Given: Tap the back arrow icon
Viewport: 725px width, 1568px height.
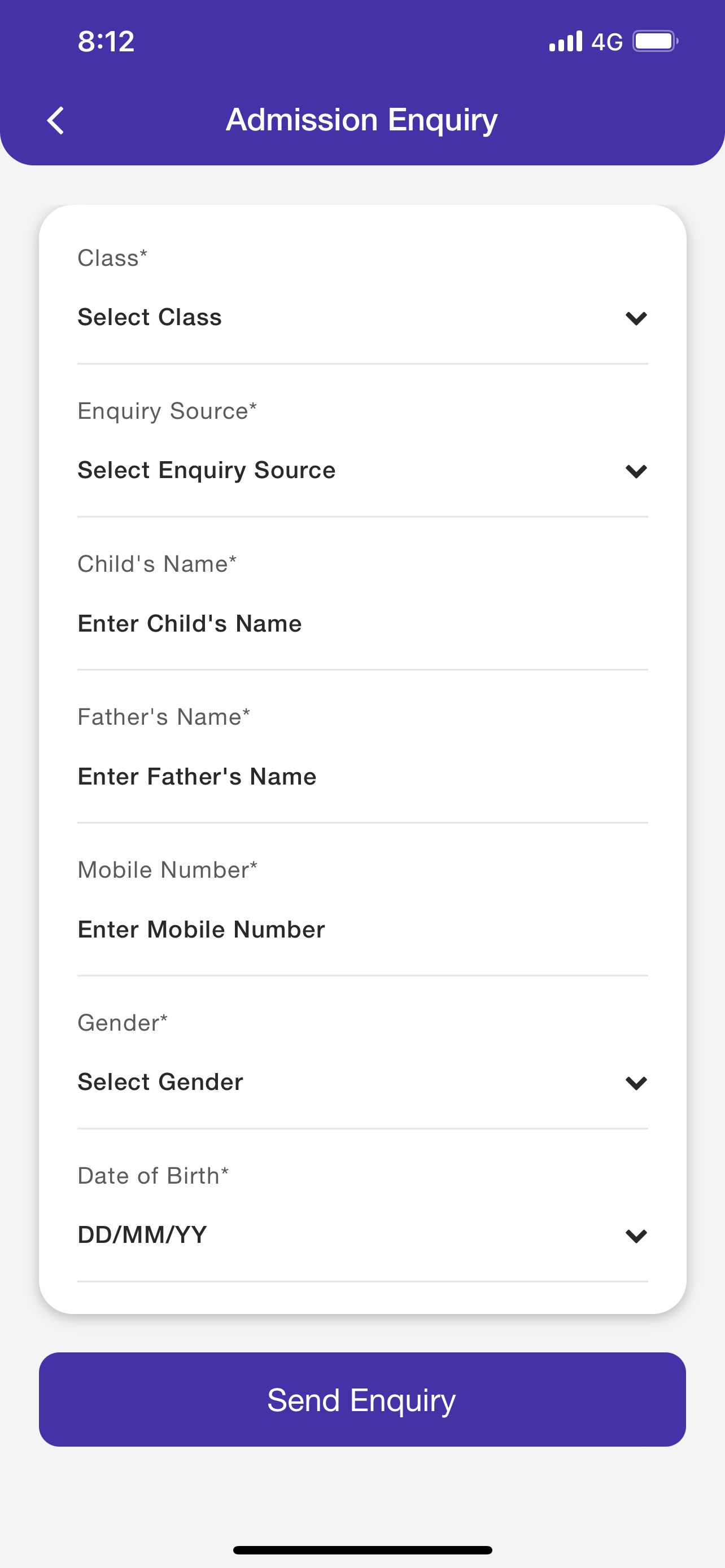Looking at the screenshot, I should [x=56, y=120].
